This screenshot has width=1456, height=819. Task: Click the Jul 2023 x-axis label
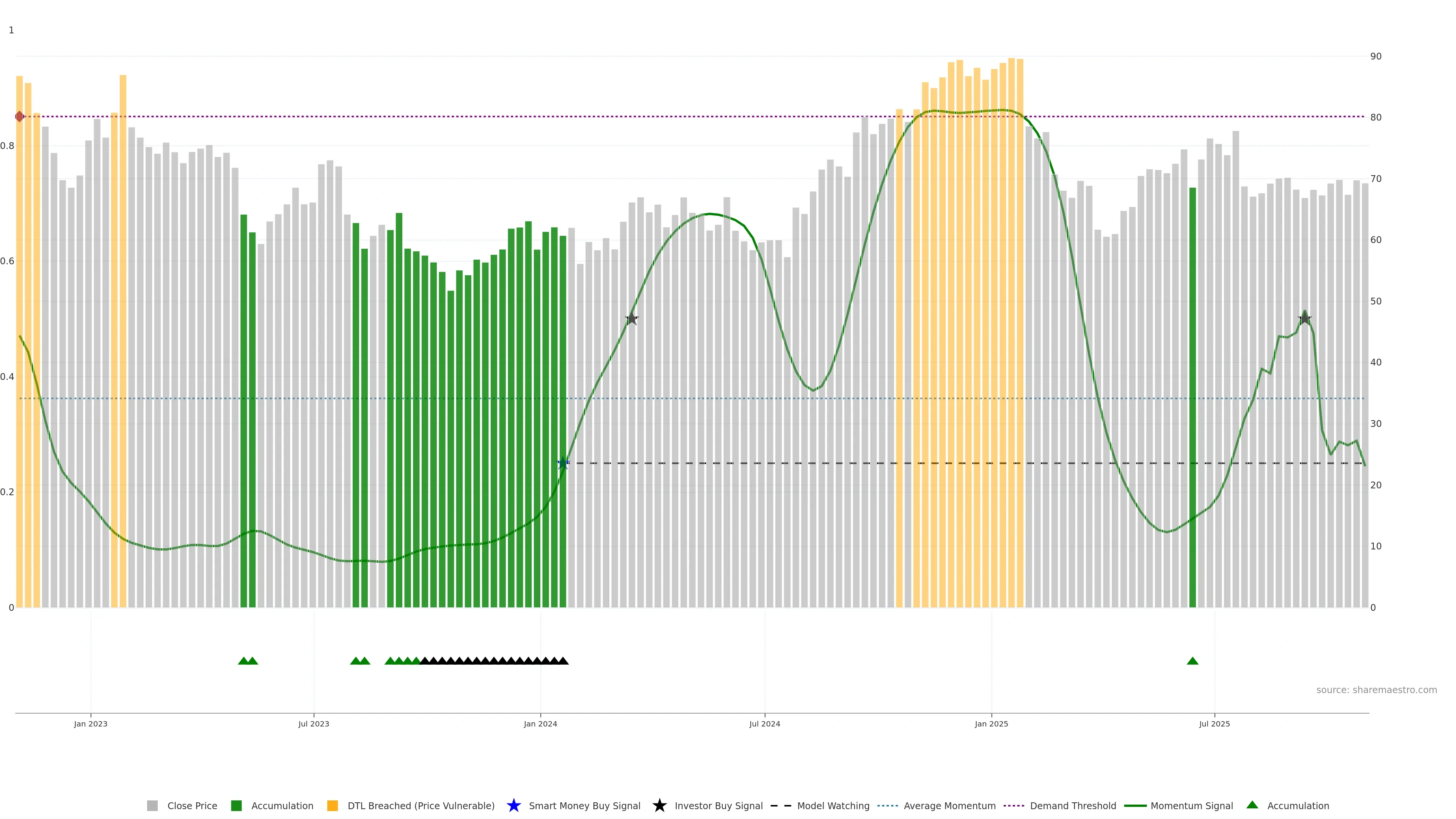(x=314, y=723)
